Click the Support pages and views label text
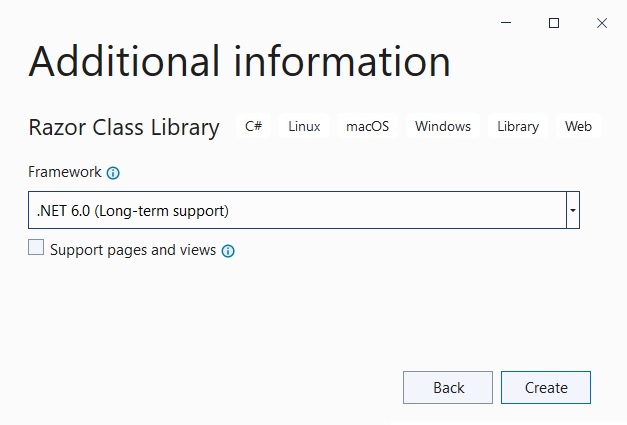This screenshot has width=627, height=425. [x=133, y=250]
